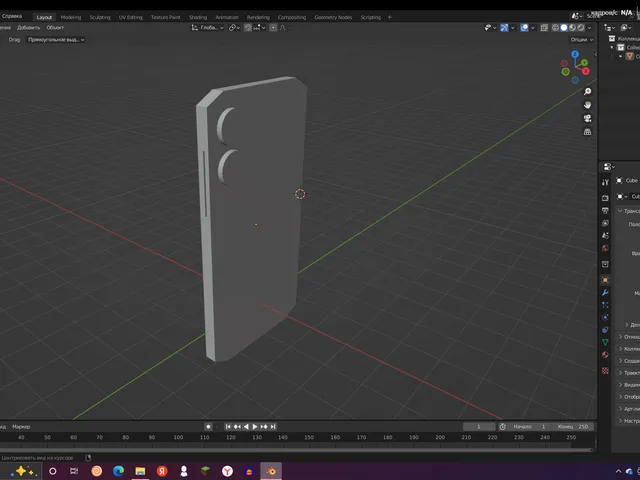Open the Global transform orientation dropdown
Image resolution: width=640 pixels, height=480 pixels.
point(207,28)
